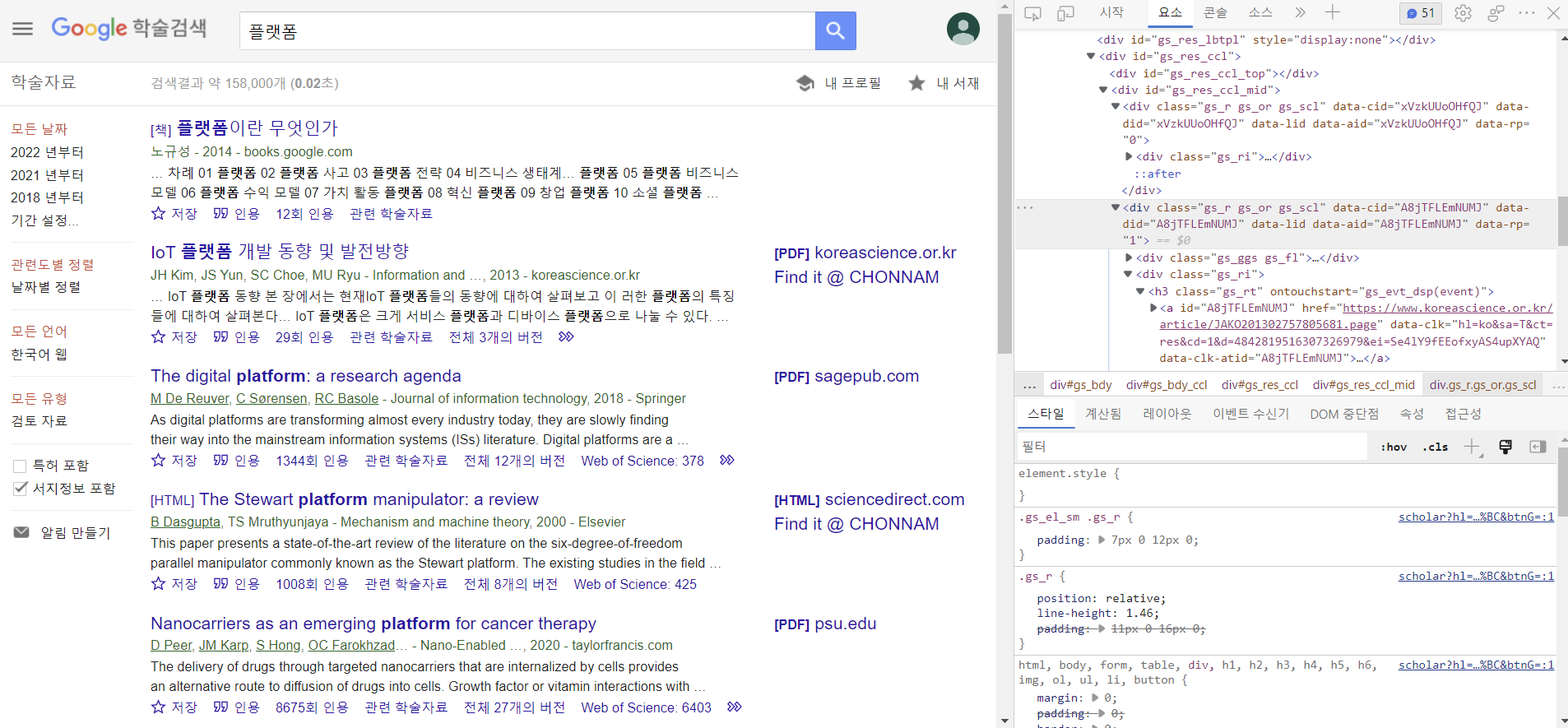Click the Scholar page vertical scrollbar thumb
The width and height of the screenshot is (1568, 728).
click(1004, 184)
